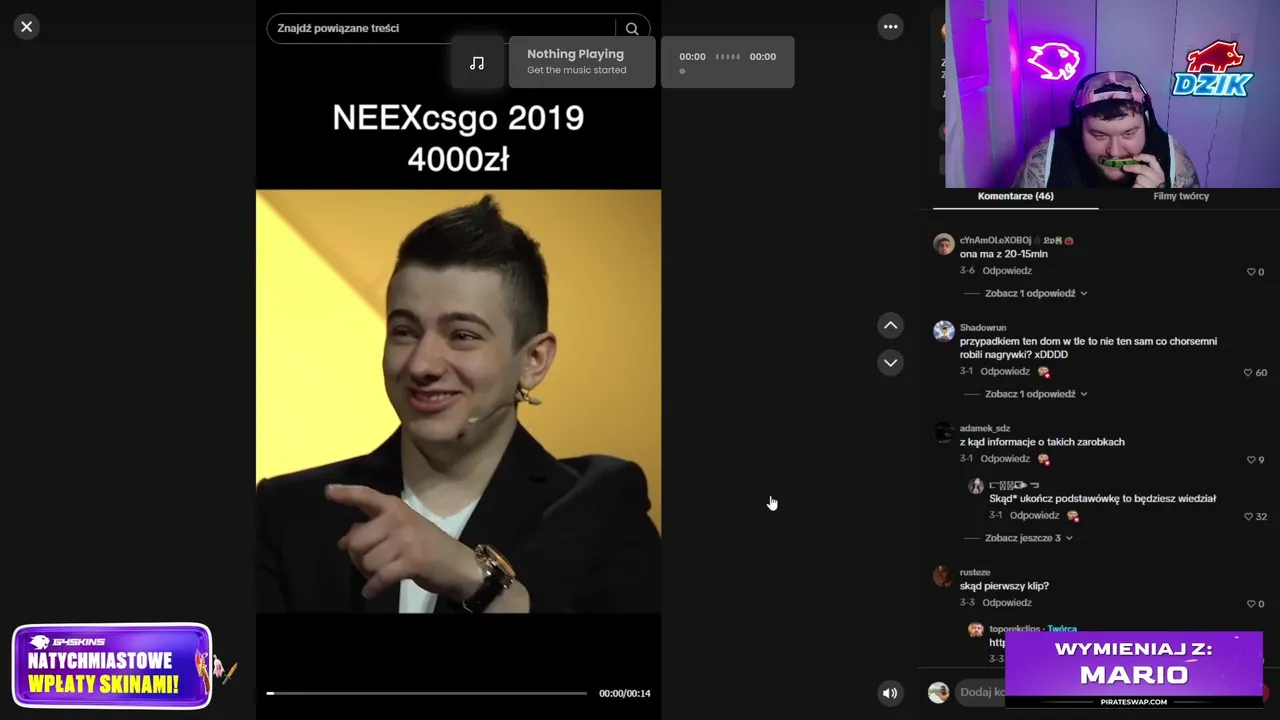This screenshot has height=720, width=1280.
Task: Close the video viewer with the X
Action: point(27,27)
